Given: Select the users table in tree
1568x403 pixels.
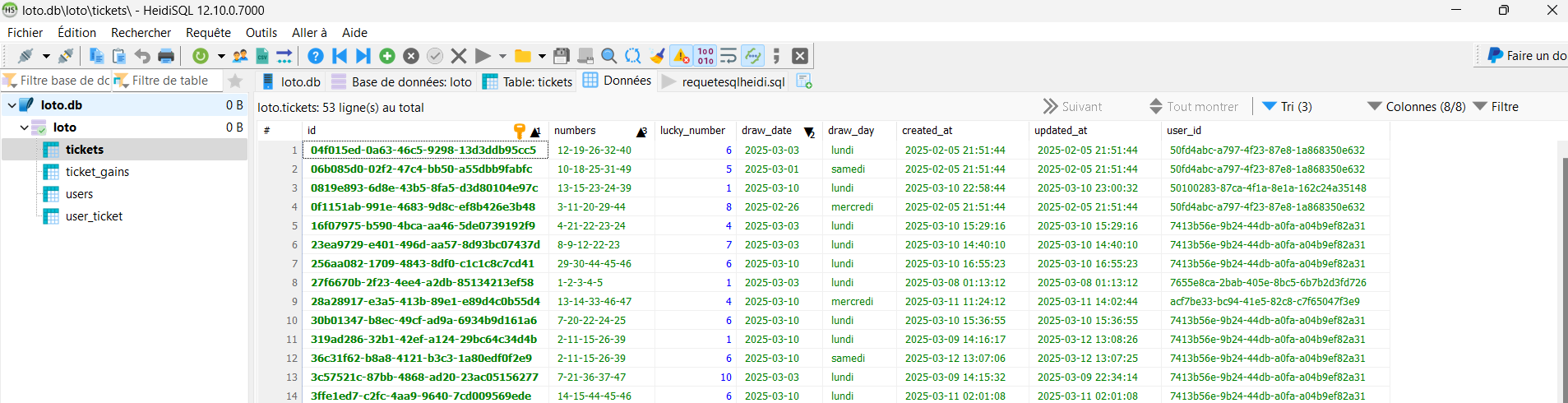Looking at the screenshot, I should coord(79,194).
